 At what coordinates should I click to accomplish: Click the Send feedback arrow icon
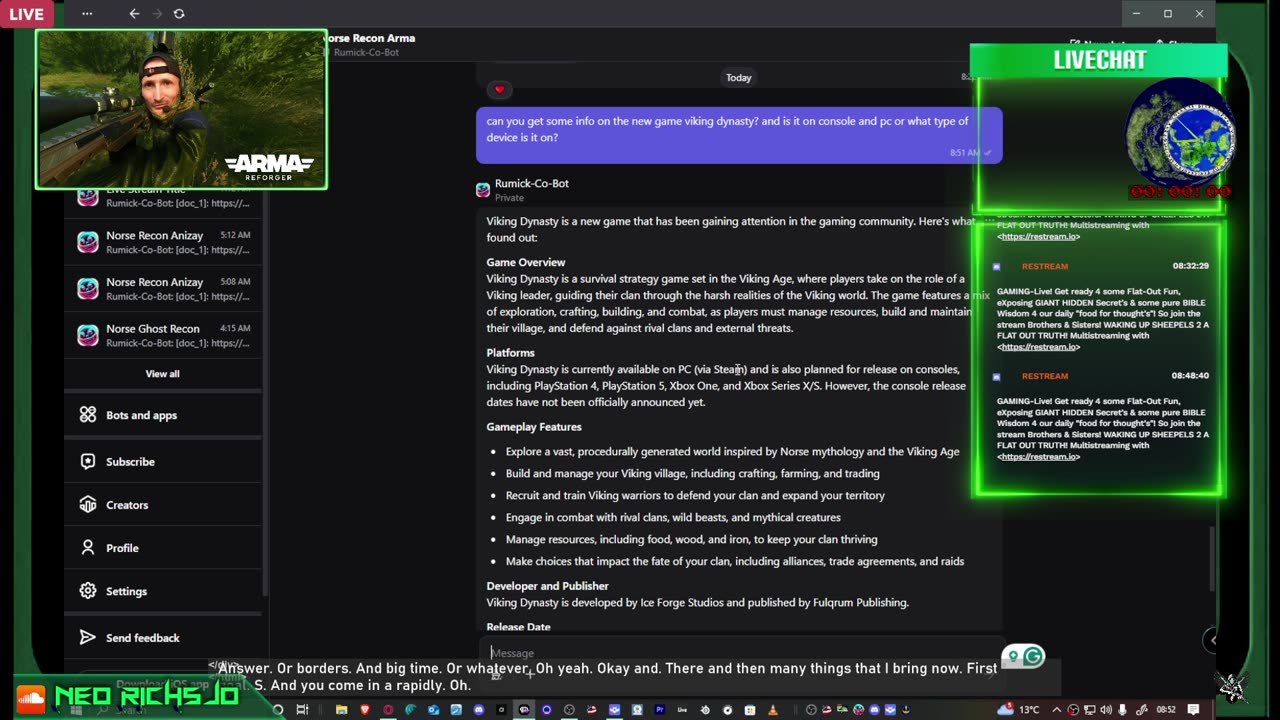click(88, 638)
